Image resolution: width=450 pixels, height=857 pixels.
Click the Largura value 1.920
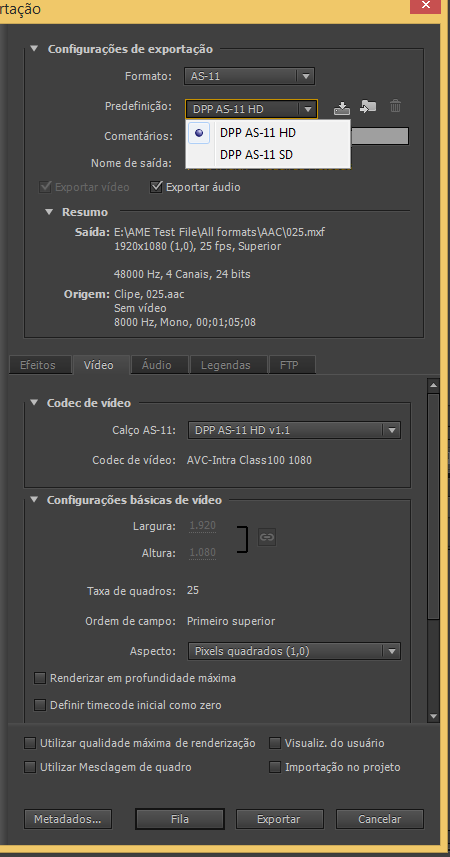coord(202,526)
